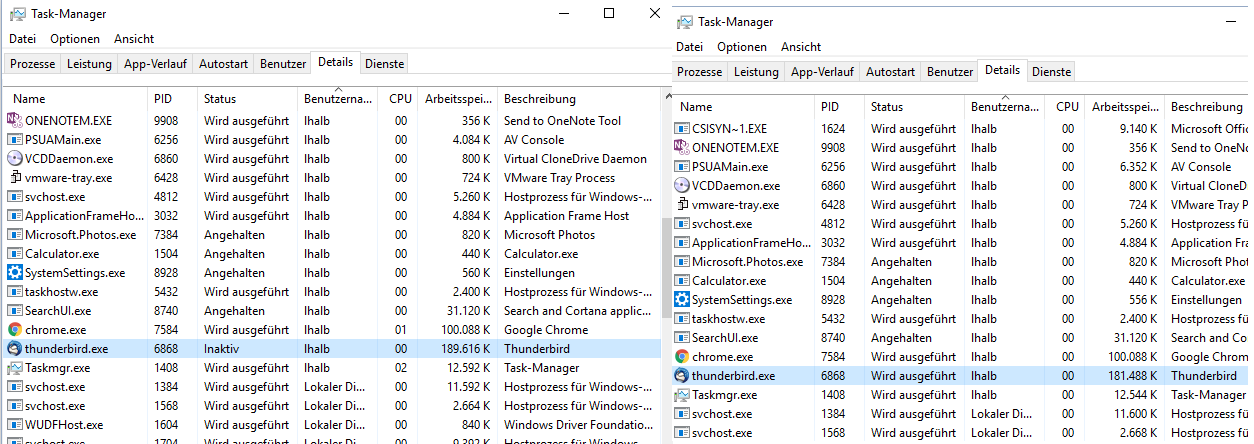The image size is (1254, 444).
Task: Switch to Prozesse tab in right window
Action: pyautogui.click(x=699, y=71)
